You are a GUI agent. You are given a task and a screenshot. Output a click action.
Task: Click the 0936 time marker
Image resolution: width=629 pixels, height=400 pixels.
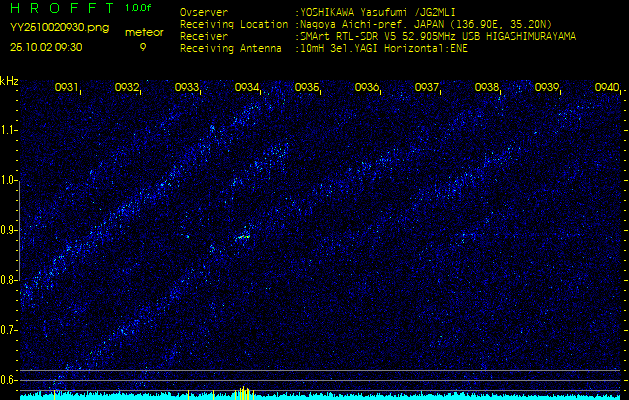click(x=366, y=87)
